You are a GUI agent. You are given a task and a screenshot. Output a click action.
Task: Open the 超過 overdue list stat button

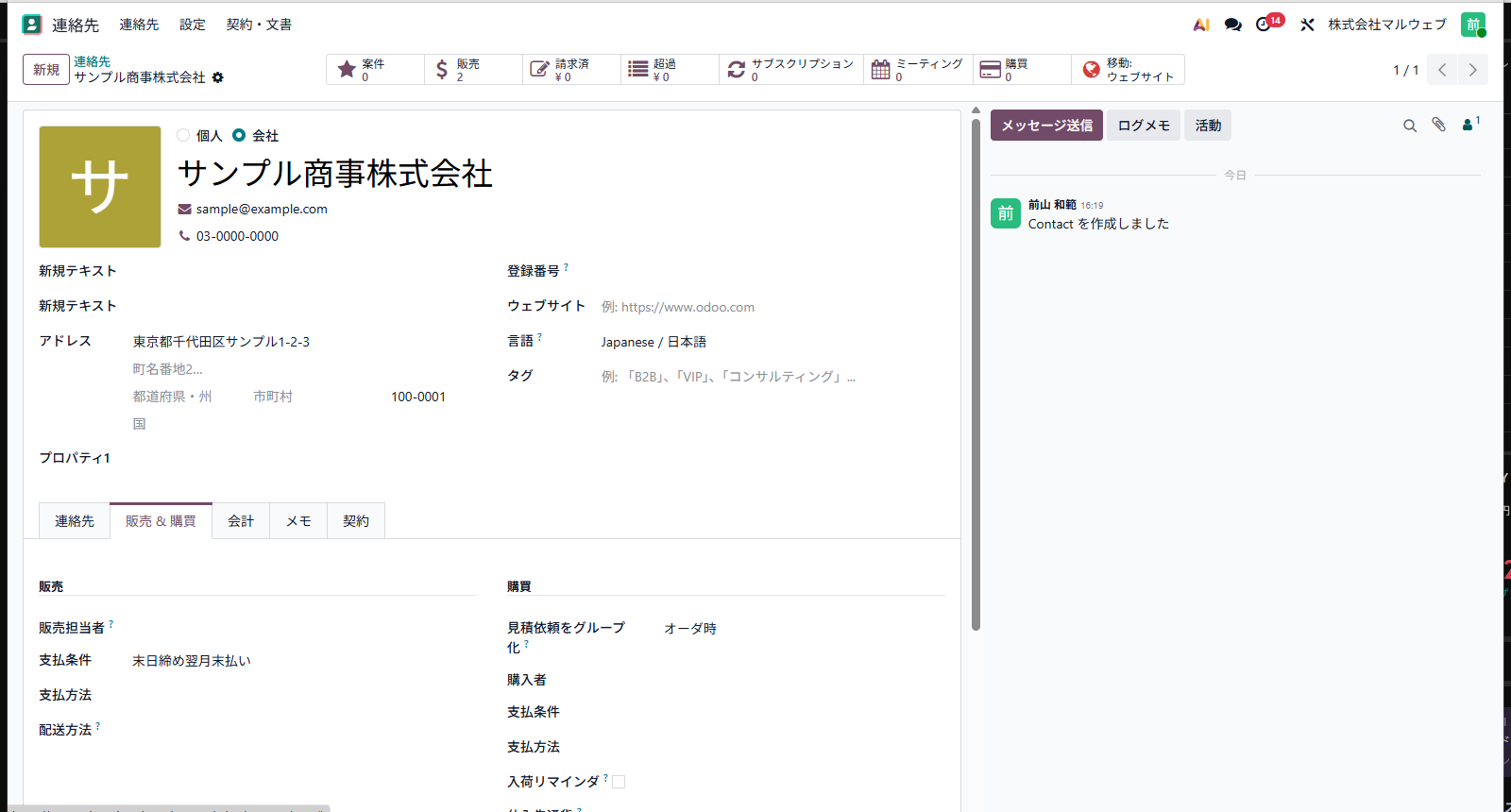(670, 70)
